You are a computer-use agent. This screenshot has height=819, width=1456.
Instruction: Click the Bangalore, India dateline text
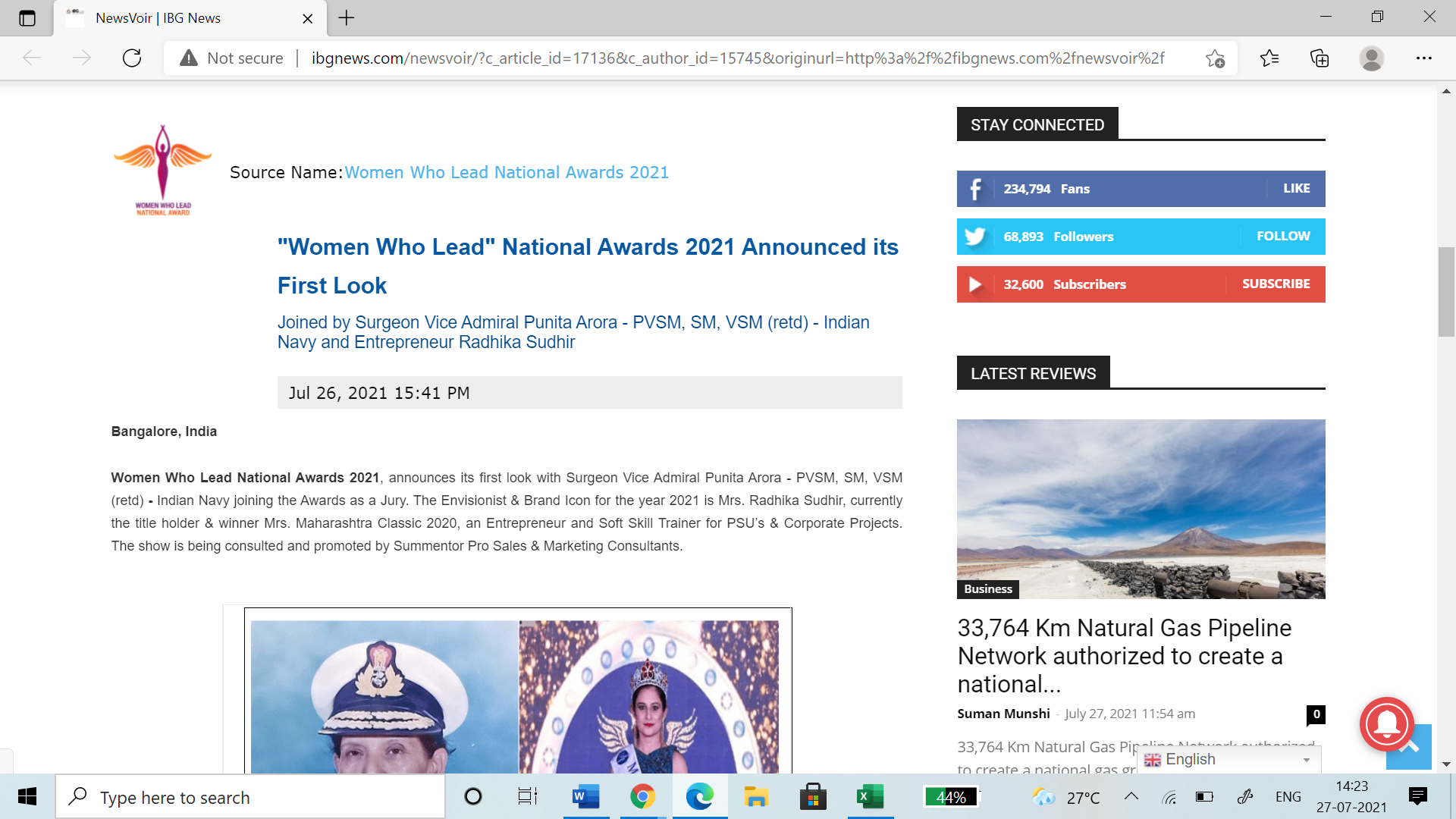click(x=164, y=431)
